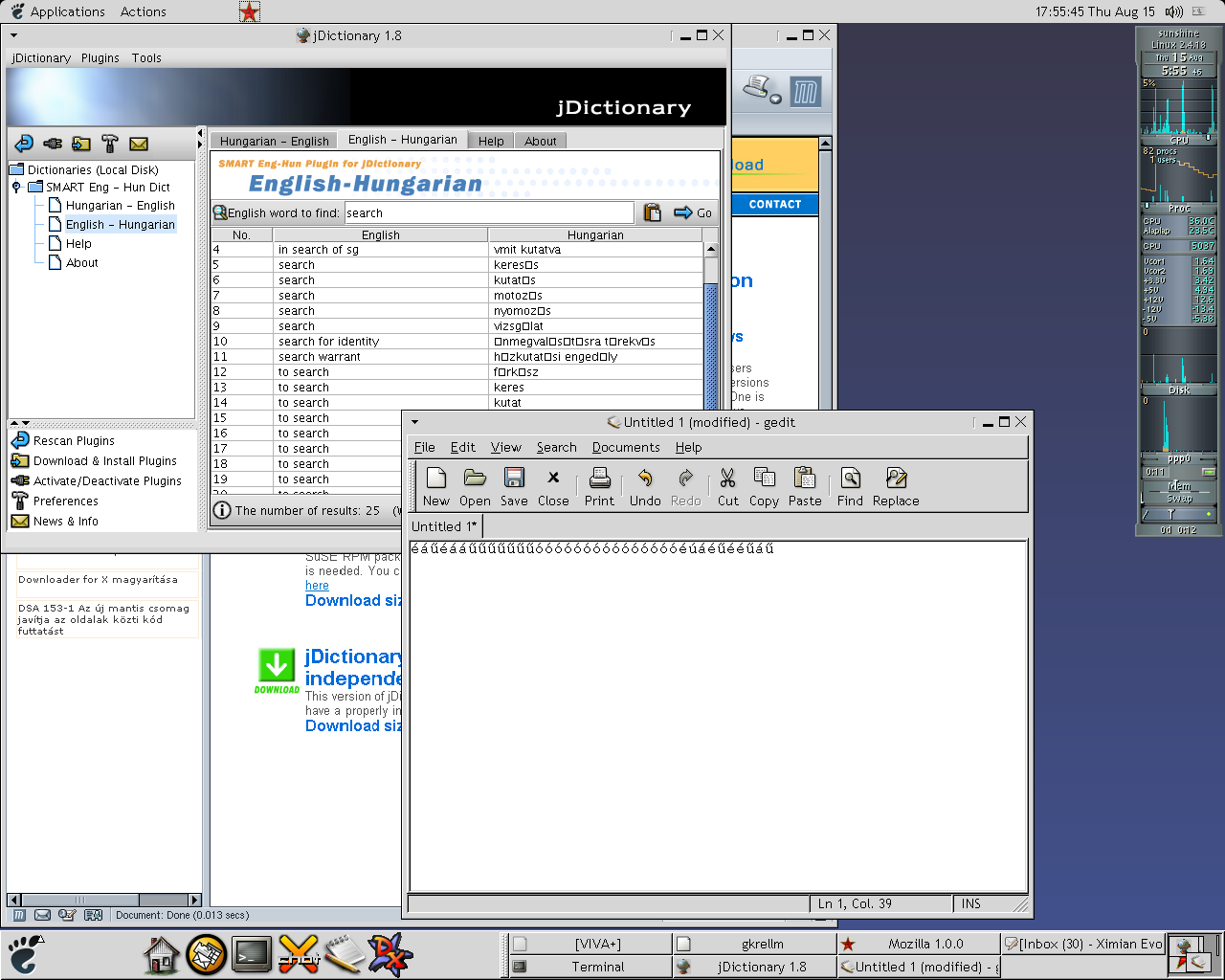Screen dimensions: 1225x980
Task: Collapse the SMART Eng - Hun Dict tree node
Action: point(16,188)
